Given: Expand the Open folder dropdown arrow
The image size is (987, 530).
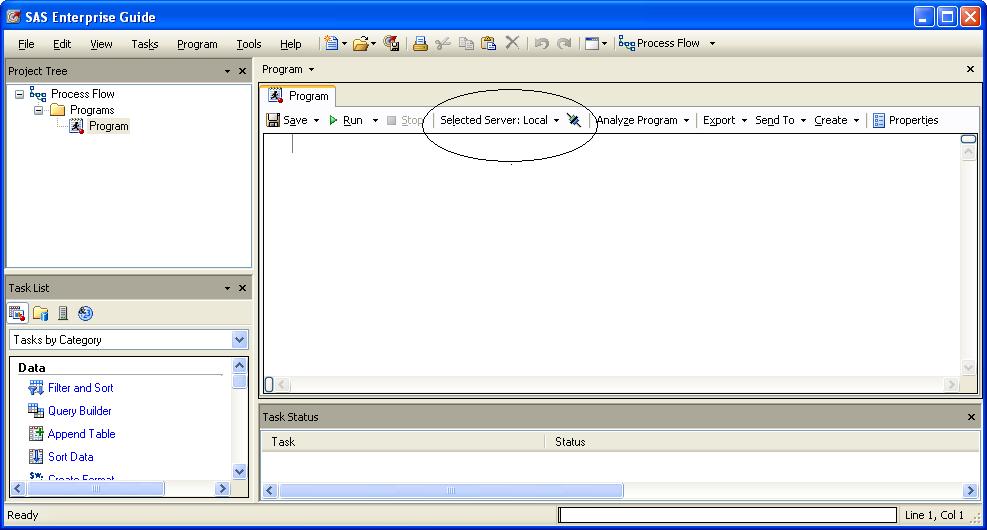Looking at the screenshot, I should point(373,43).
